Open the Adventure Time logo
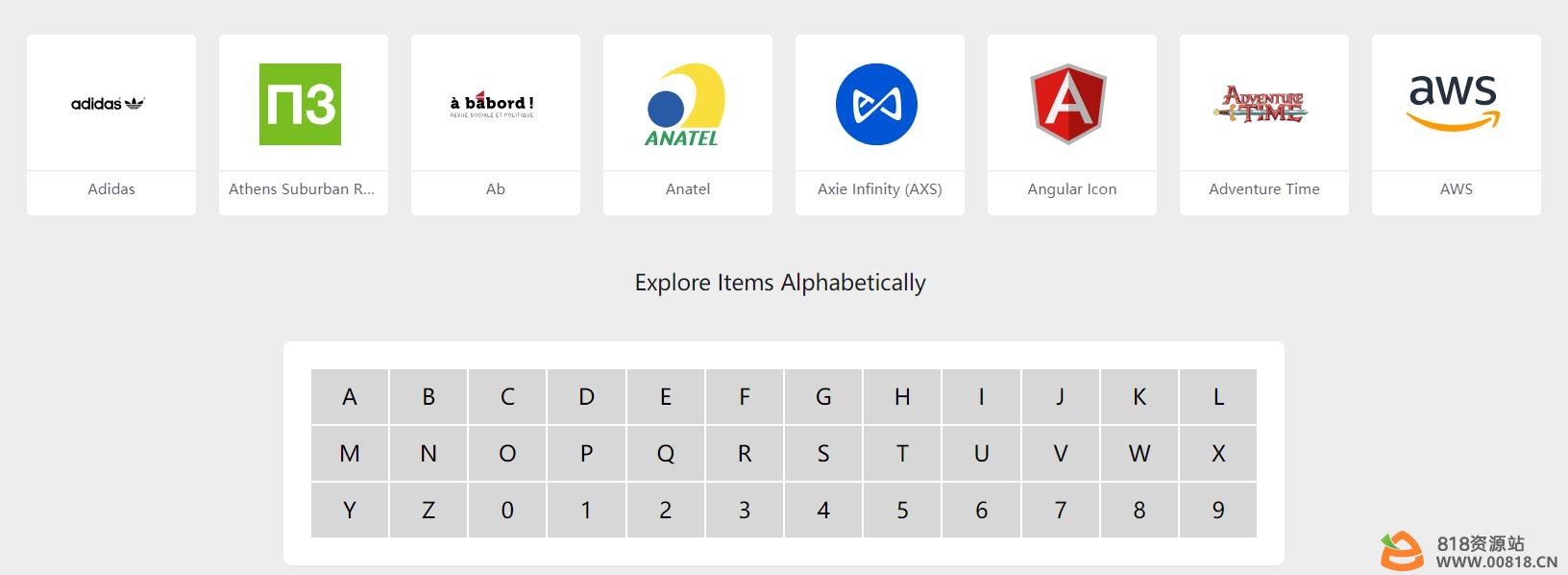Image resolution: width=1568 pixels, height=575 pixels. tap(1261, 104)
